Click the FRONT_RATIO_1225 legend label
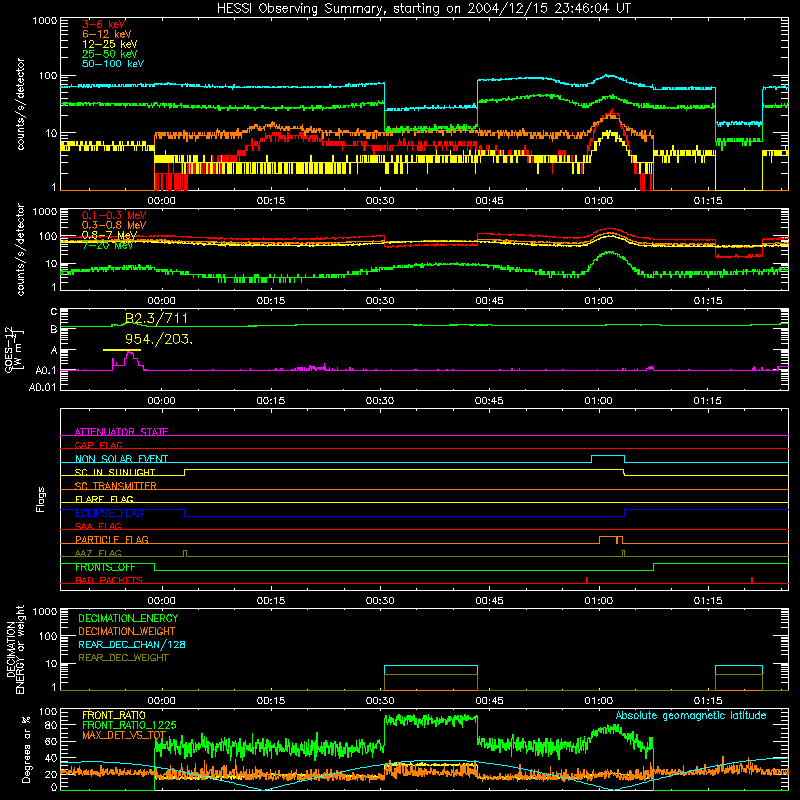Viewport: 800px width, 800px height. pos(130,725)
